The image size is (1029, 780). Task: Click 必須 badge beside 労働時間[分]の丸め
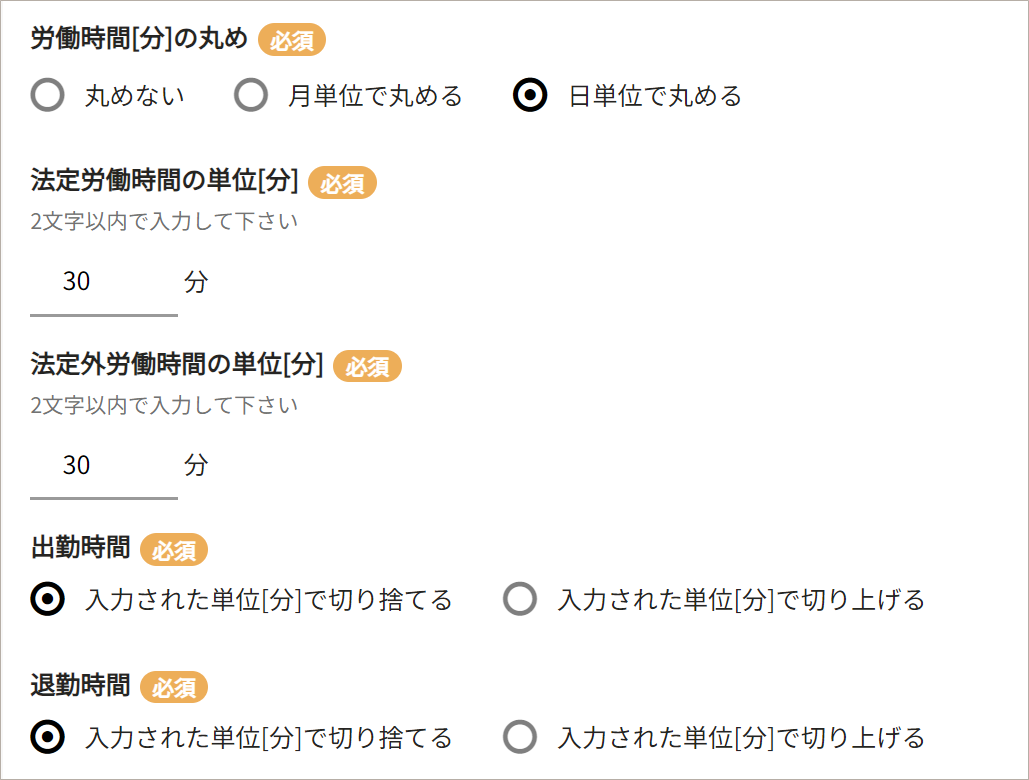pyautogui.click(x=292, y=41)
